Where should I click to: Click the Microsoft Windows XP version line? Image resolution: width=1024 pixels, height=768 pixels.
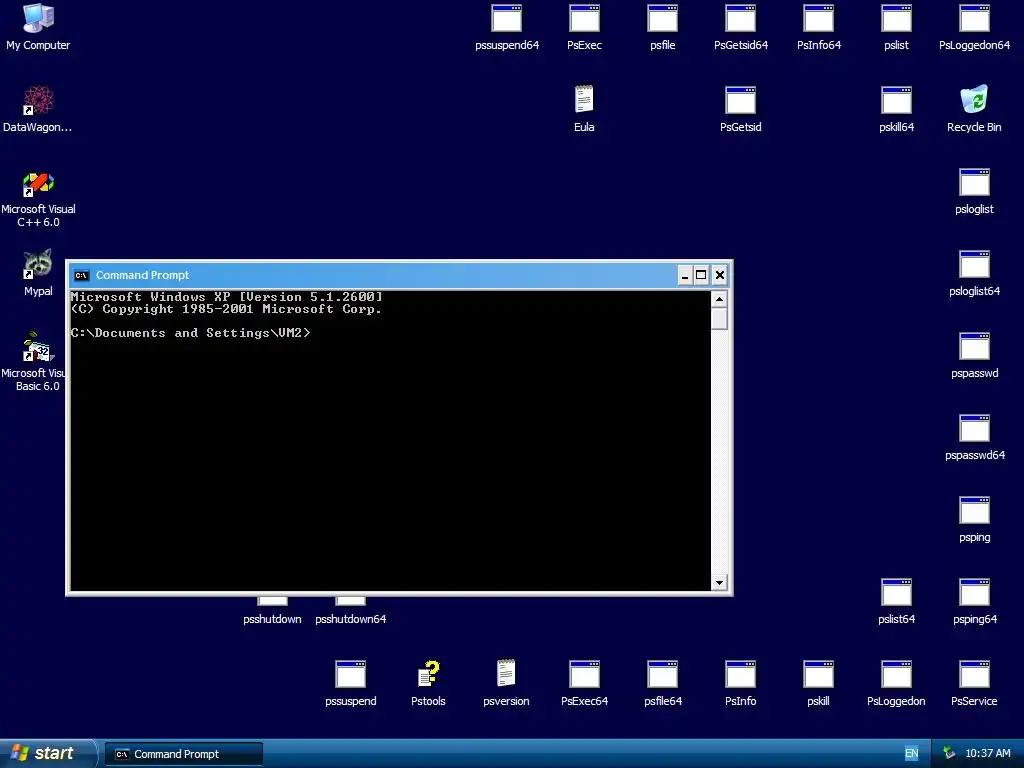pyautogui.click(x=227, y=296)
